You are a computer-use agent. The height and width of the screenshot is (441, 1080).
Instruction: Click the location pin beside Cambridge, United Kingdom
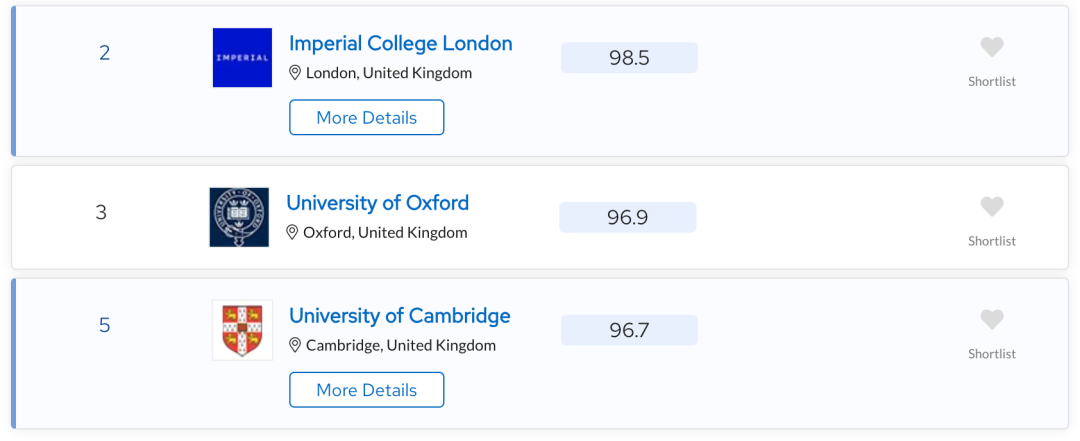pyautogui.click(x=295, y=345)
